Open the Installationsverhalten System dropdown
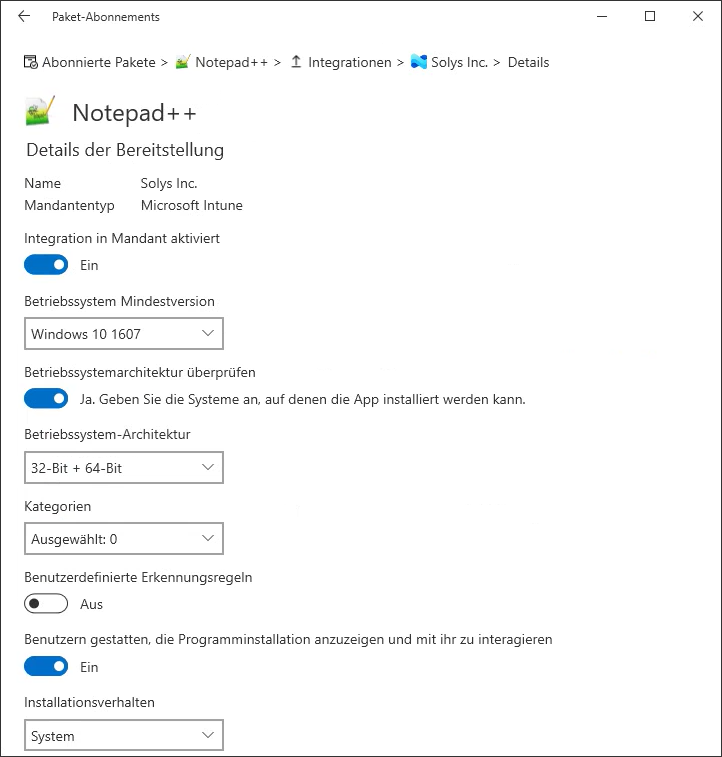The width and height of the screenshot is (722, 757). (x=123, y=736)
